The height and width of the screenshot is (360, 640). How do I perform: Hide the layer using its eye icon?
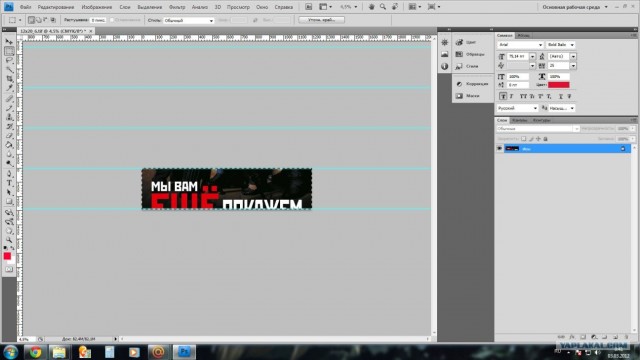coord(499,149)
